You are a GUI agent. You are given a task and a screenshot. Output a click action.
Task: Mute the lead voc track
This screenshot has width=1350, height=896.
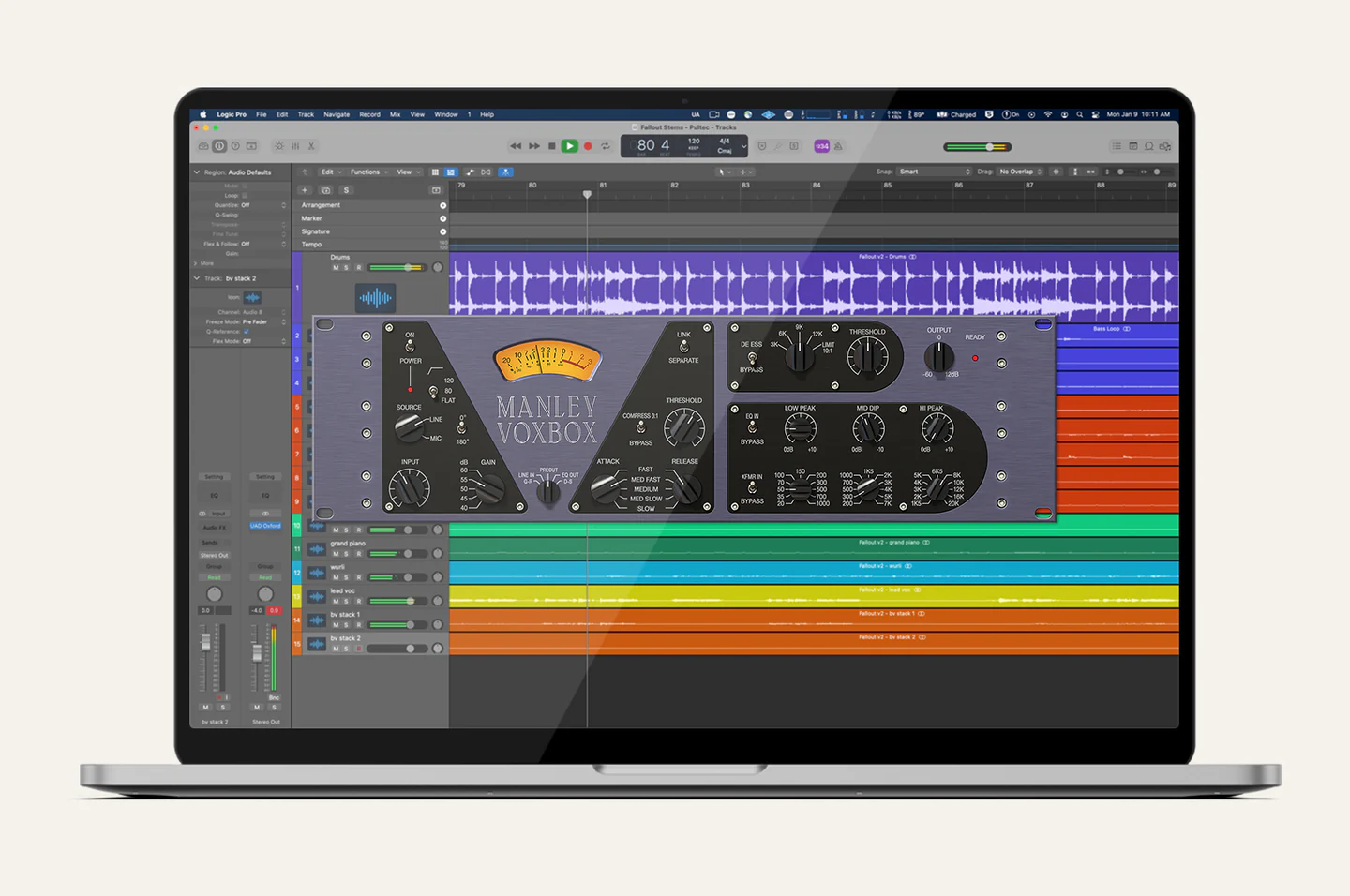click(336, 602)
